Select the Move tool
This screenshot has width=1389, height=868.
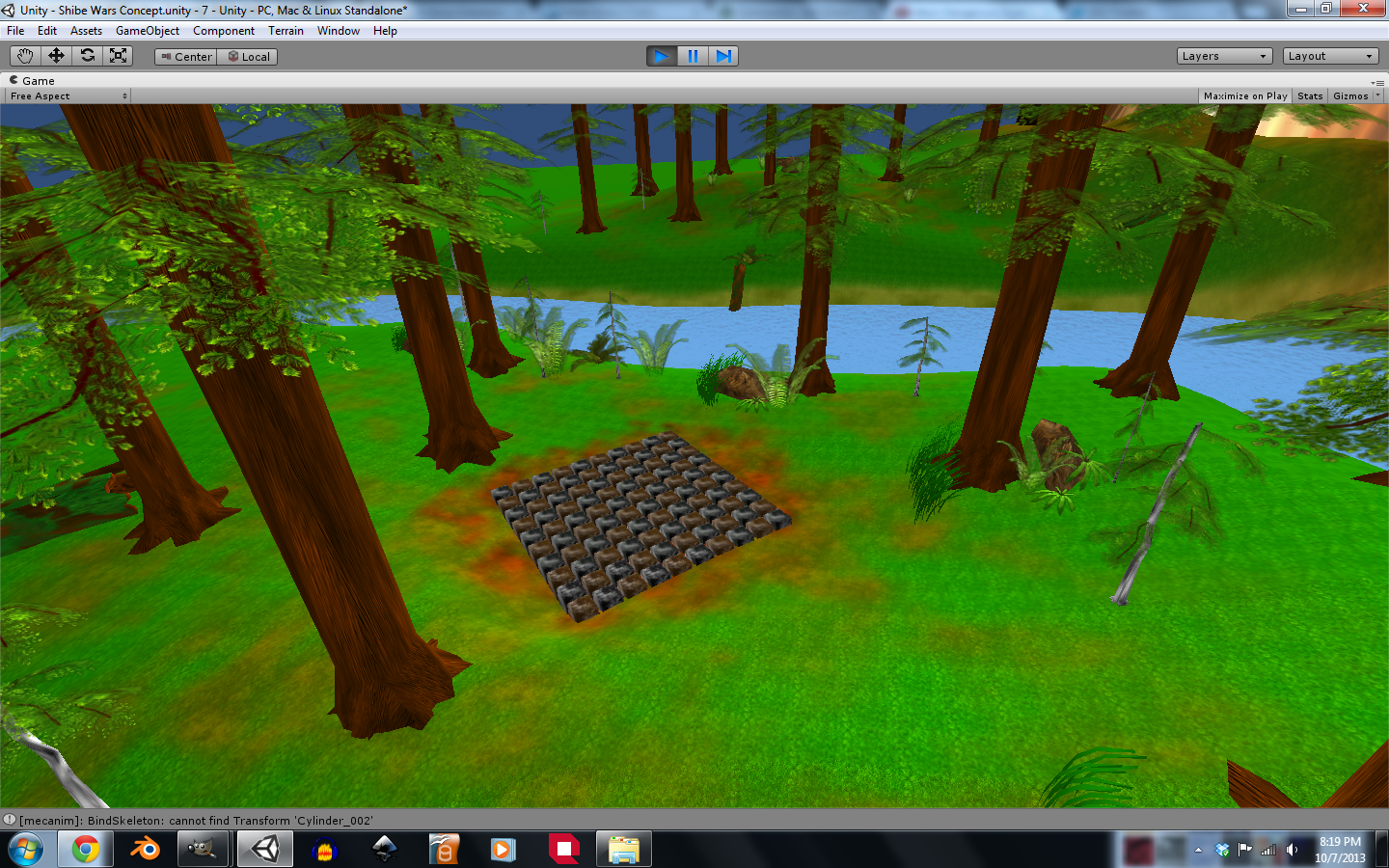coord(56,56)
